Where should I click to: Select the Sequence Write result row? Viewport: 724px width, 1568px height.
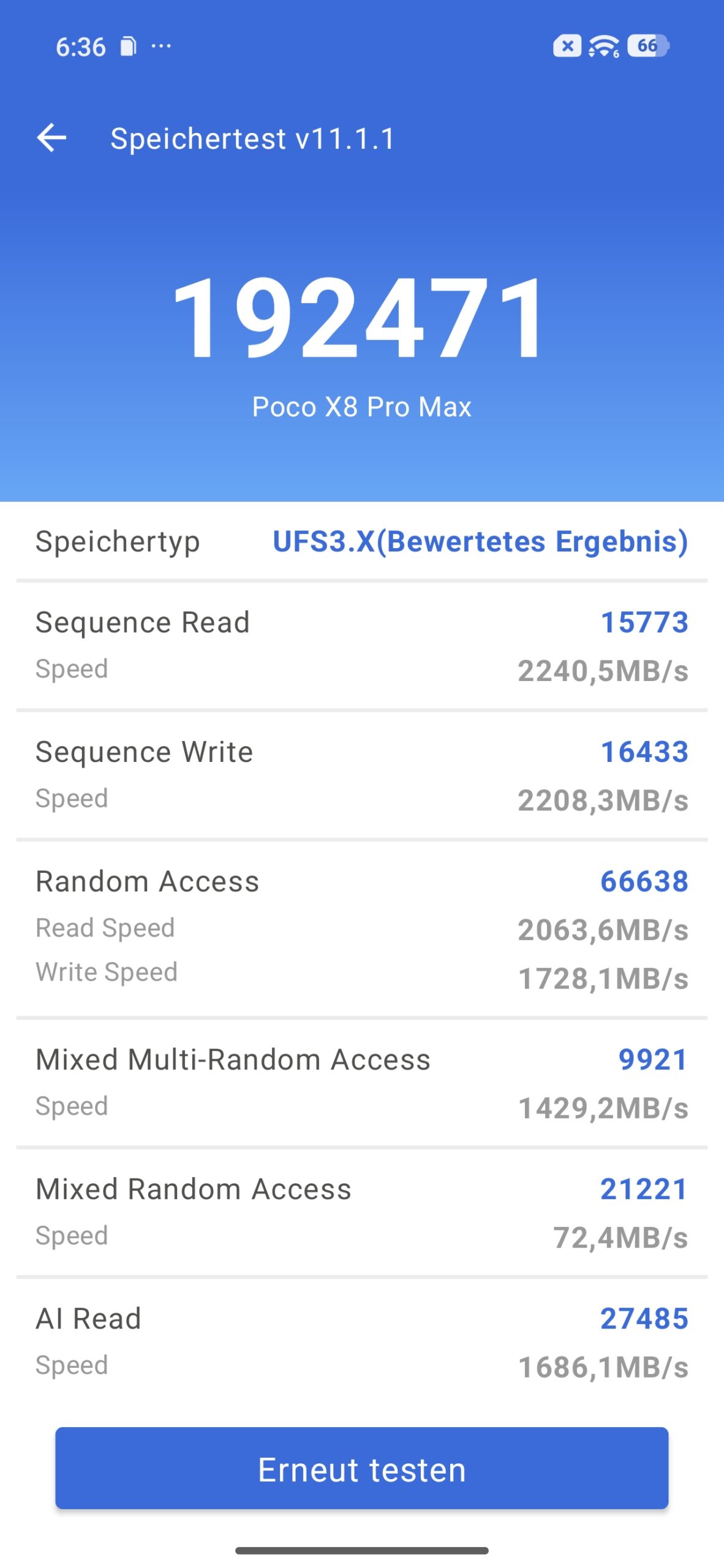pos(361,775)
